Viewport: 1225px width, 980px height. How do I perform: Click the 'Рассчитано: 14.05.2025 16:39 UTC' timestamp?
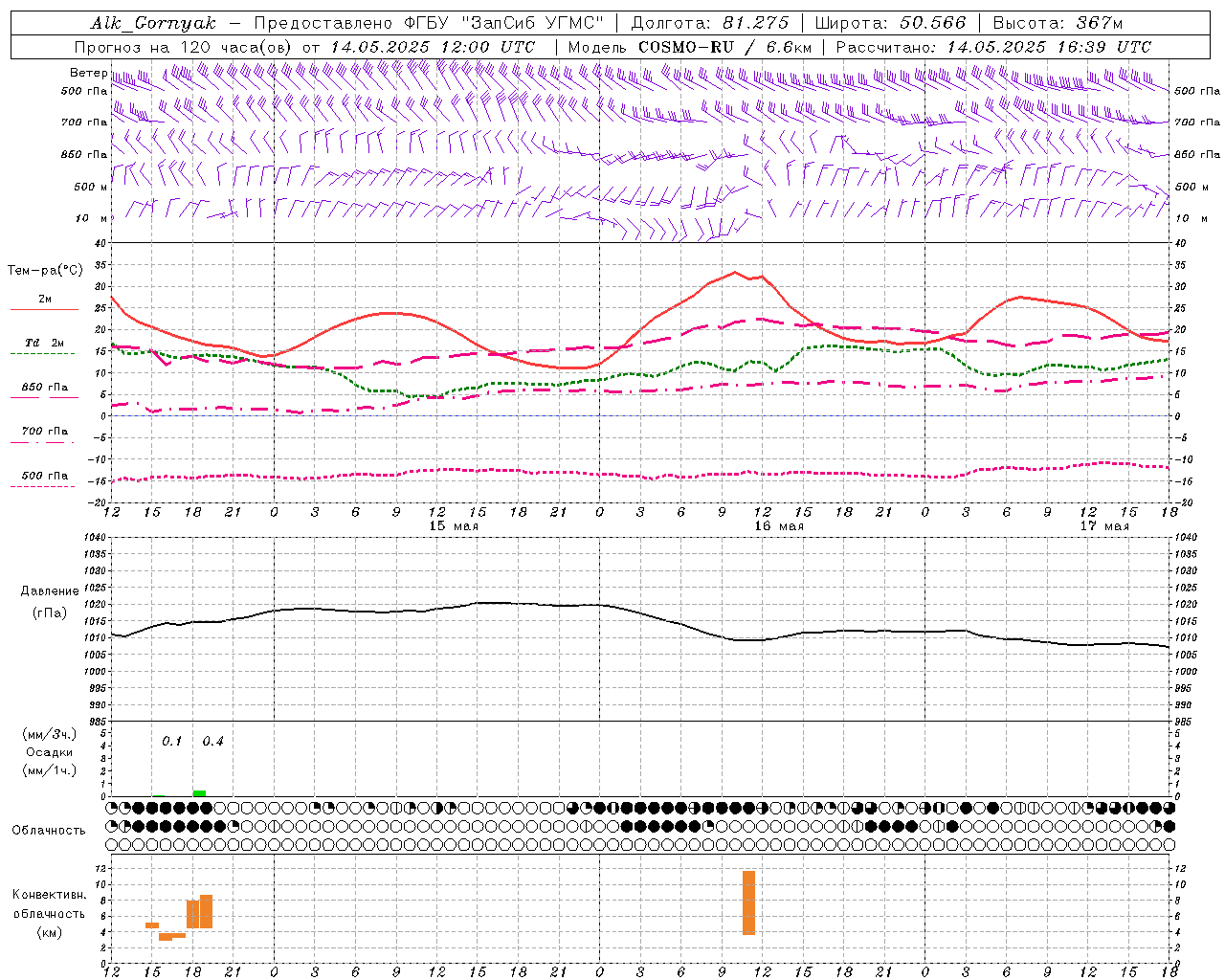993,47
